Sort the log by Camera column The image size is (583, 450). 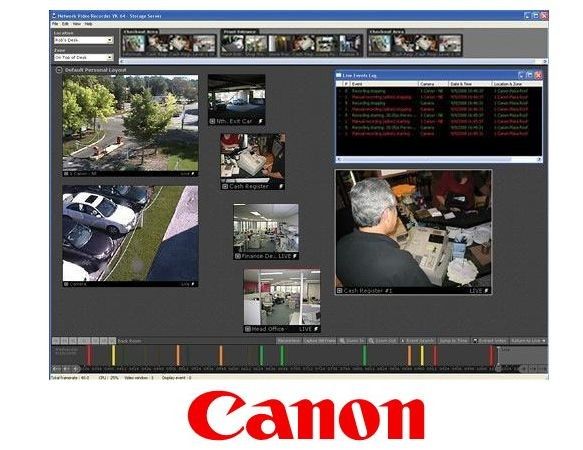pyautogui.click(x=433, y=84)
